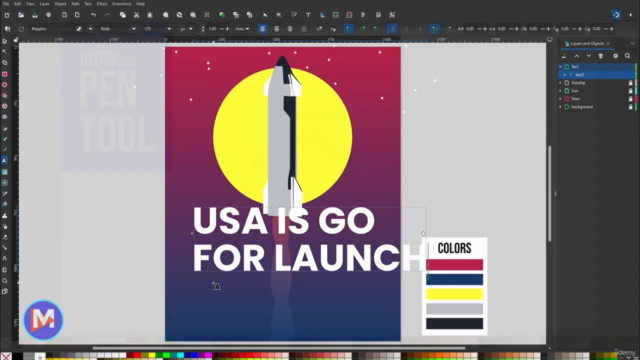The height and width of the screenshot is (360, 640).
Task: Select the Gradient tool
Action: pyautogui.click(x=4, y=172)
